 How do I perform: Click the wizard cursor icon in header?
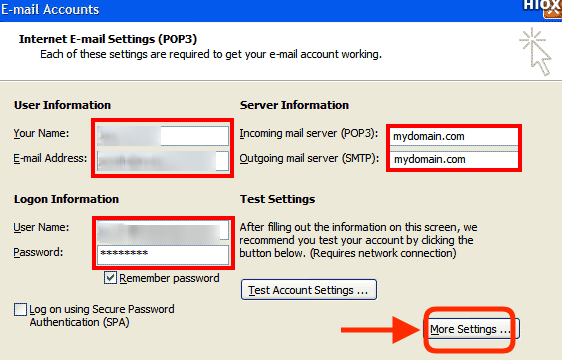point(535,52)
